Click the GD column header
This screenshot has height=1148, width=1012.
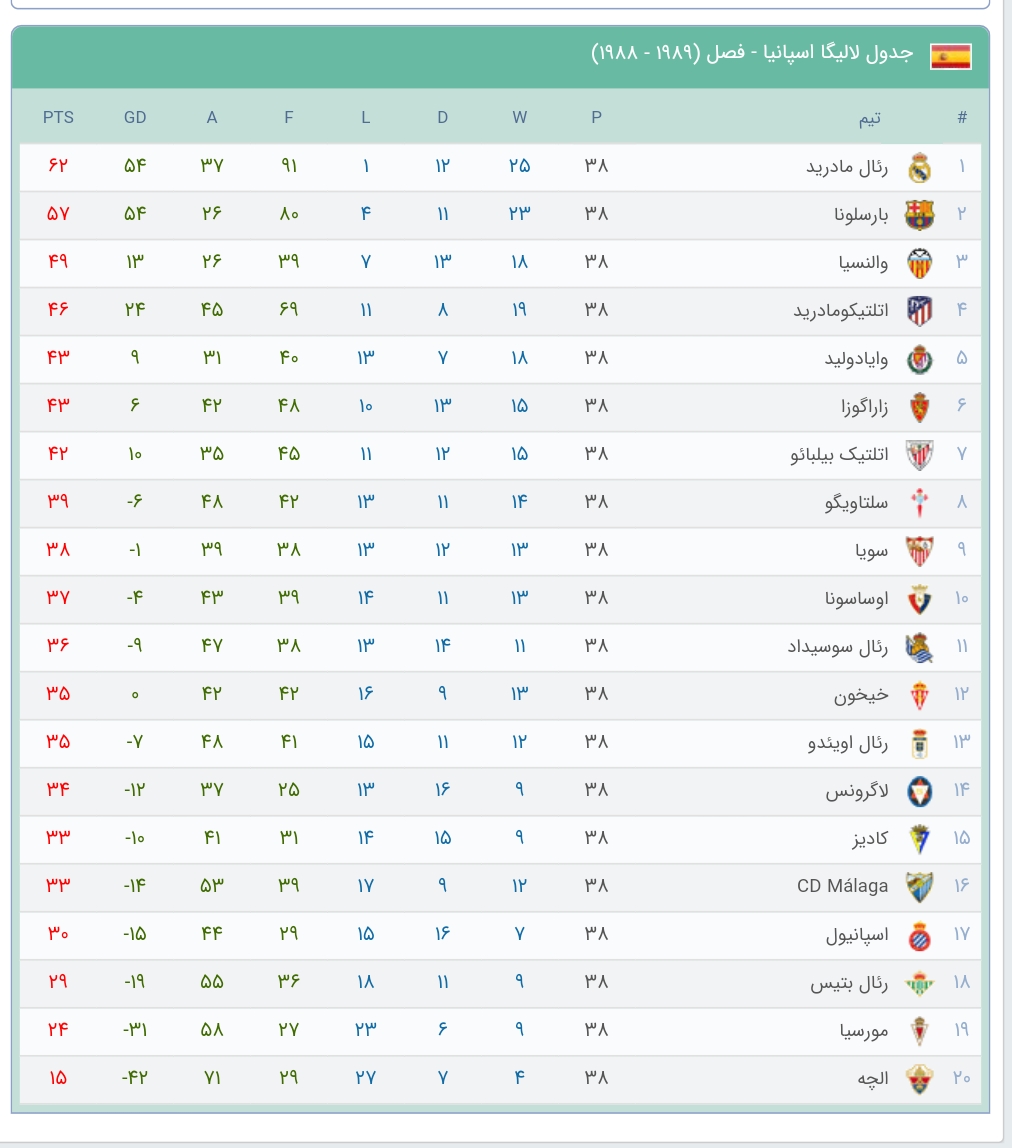click(x=135, y=117)
